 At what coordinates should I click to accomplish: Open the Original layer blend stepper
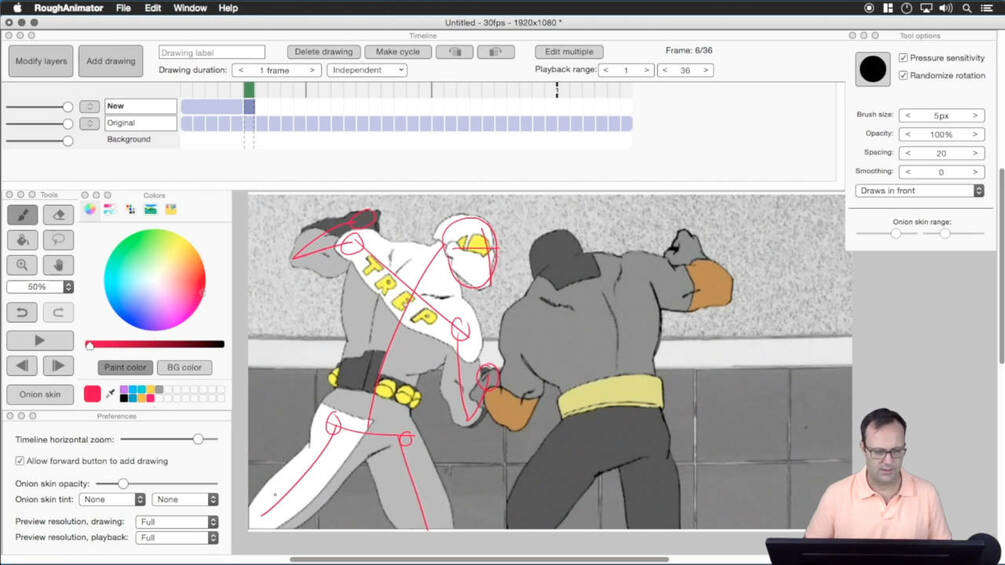[89, 123]
